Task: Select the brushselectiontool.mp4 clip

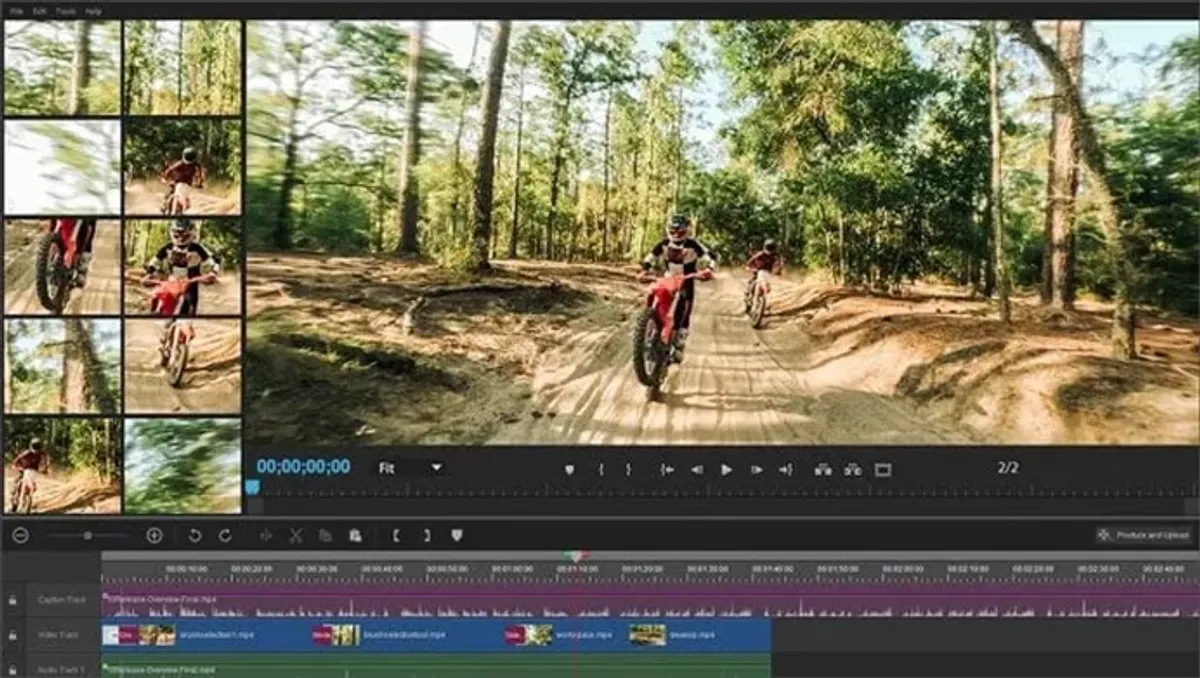Action: [x=406, y=635]
